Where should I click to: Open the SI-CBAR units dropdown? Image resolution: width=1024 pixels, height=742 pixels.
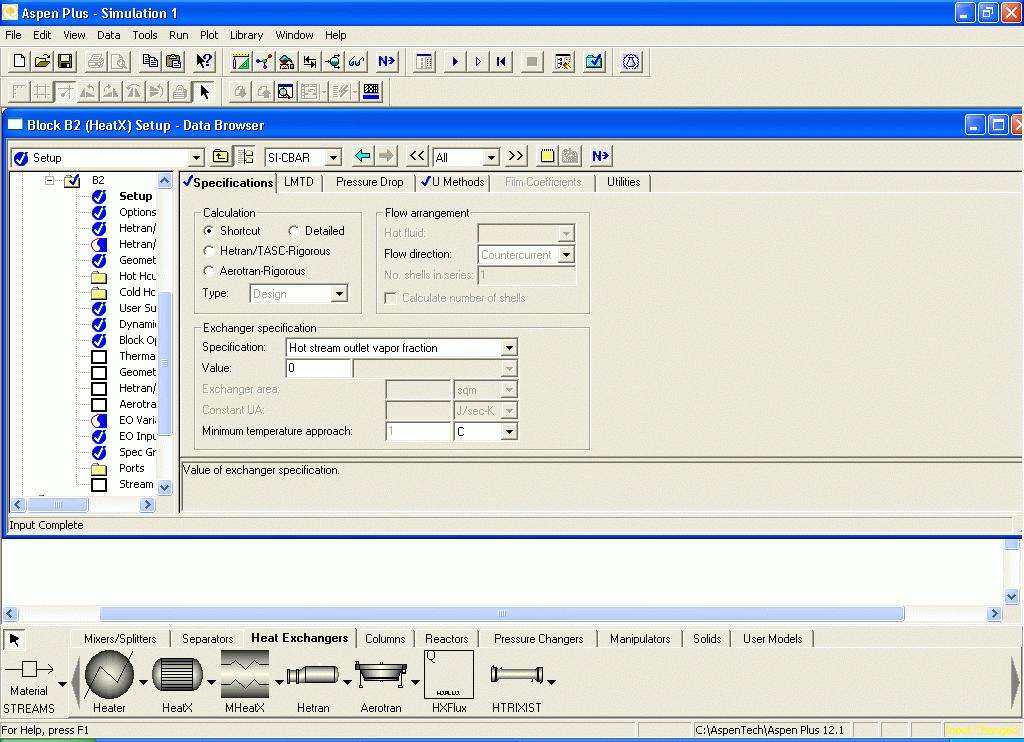333,157
